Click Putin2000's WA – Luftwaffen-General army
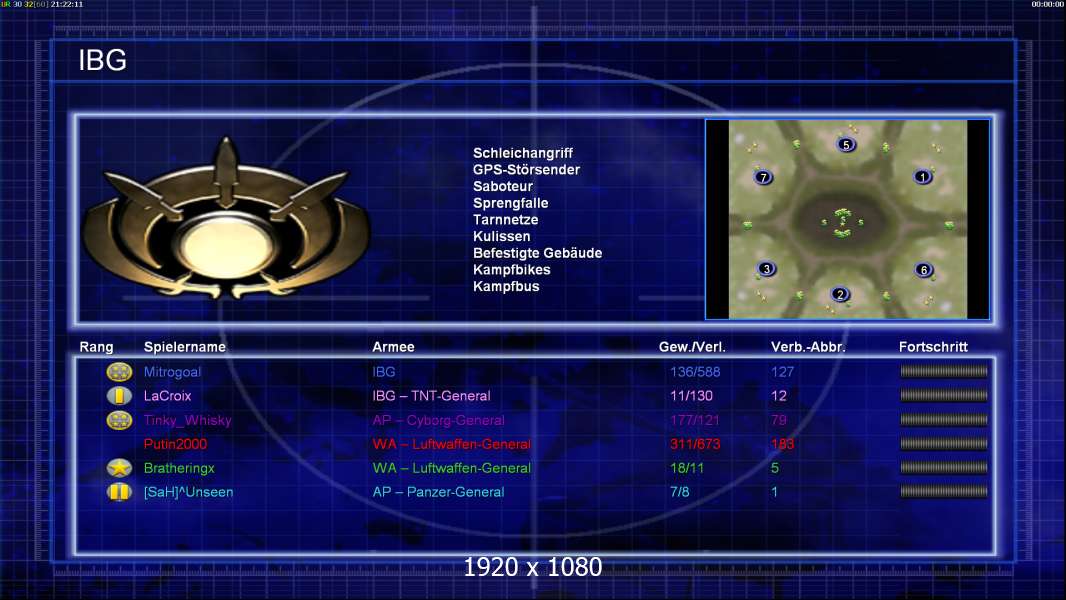Viewport: 1066px width, 600px height. 451,444
